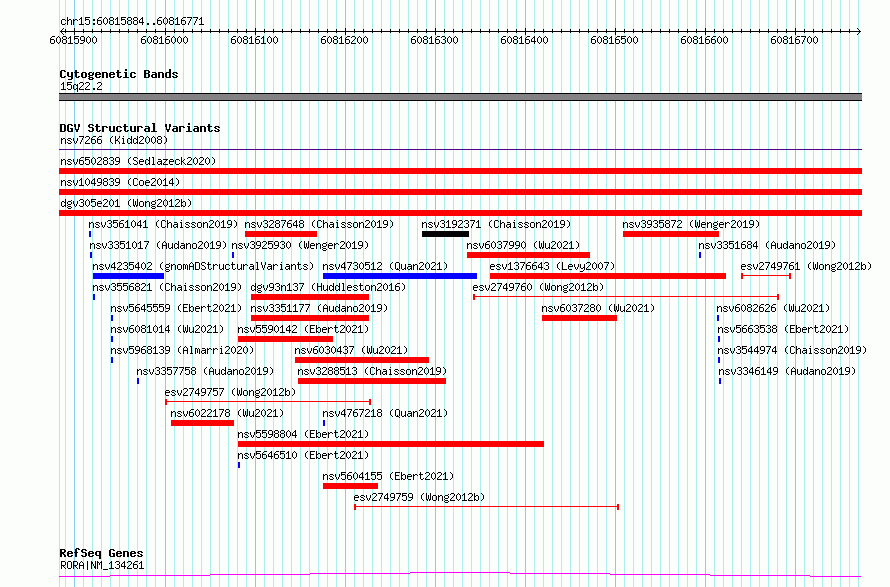Click the nsv3544974 (Chaisson2019) label

(792, 350)
